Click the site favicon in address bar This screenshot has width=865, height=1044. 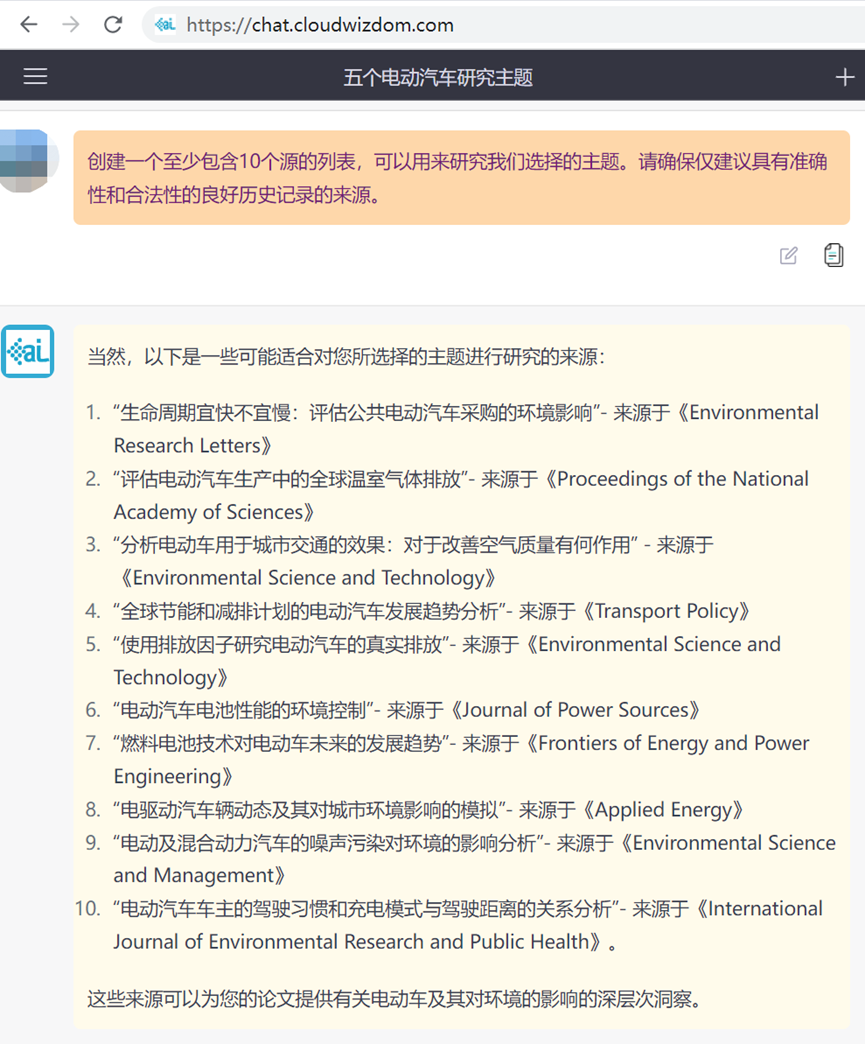(164, 25)
